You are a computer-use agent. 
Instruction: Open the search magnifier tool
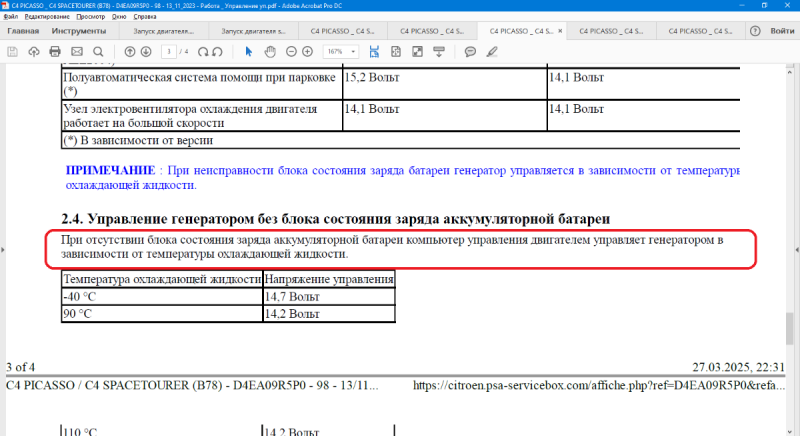[x=99, y=51]
